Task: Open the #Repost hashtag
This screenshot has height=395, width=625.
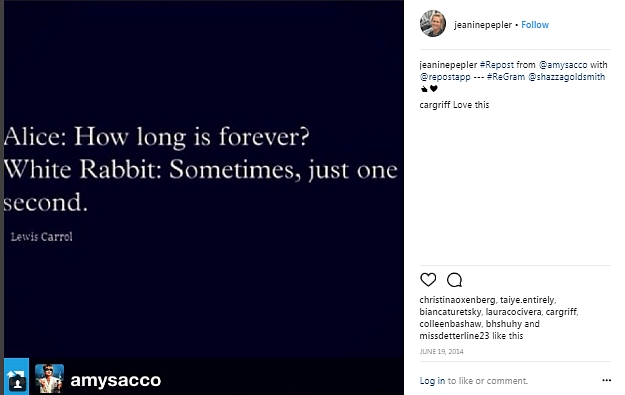Action: (x=497, y=65)
